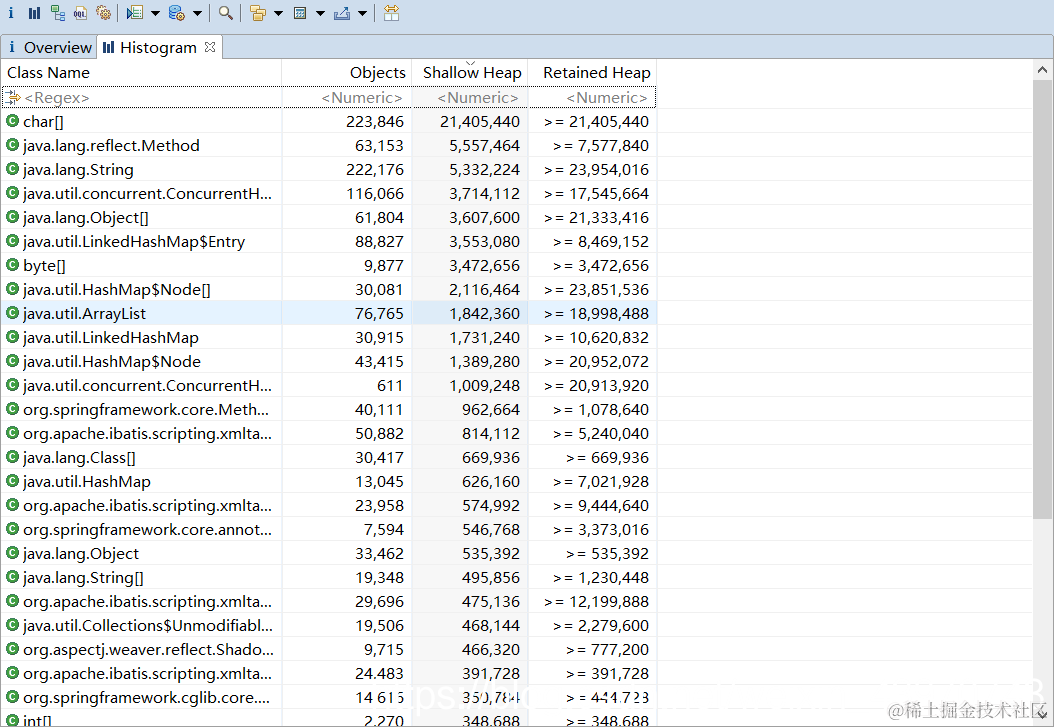This screenshot has height=727, width=1054.
Task: Click Compare to another heap dump icon
Action: tap(391, 13)
